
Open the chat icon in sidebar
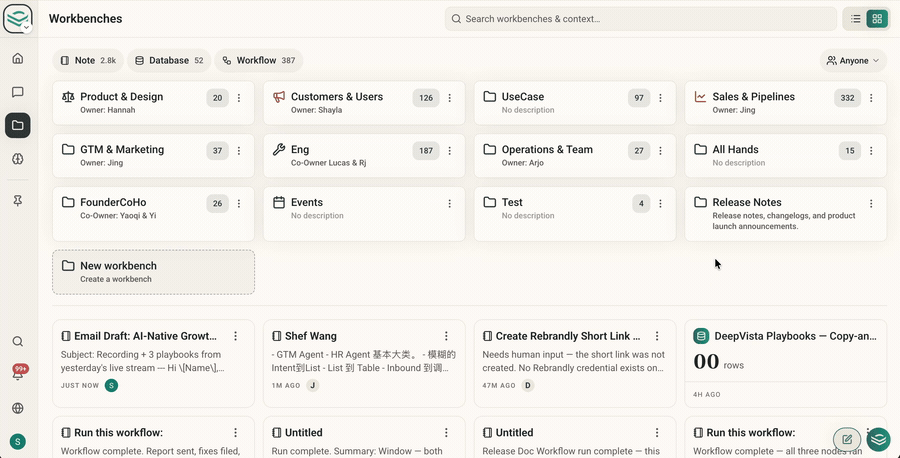coord(18,92)
